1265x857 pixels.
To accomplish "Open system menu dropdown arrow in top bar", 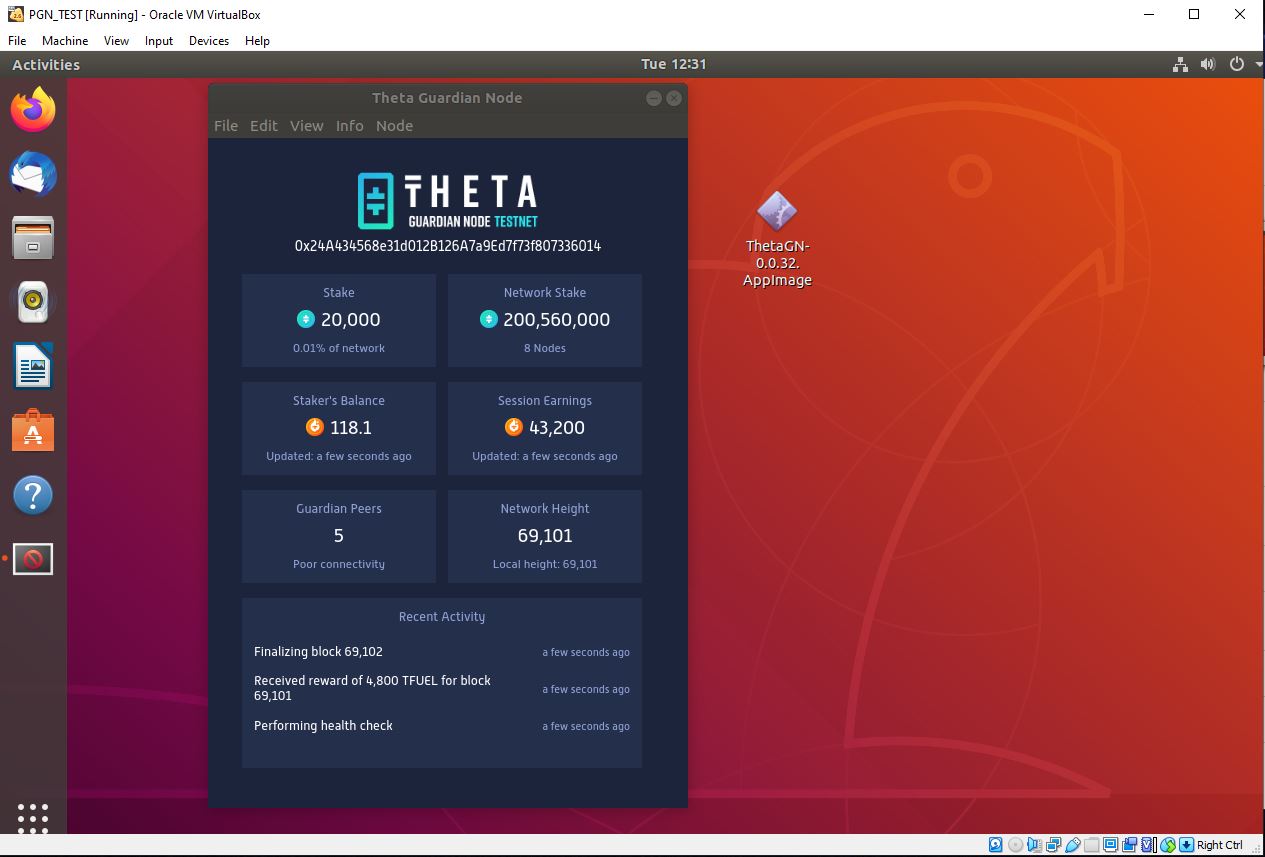I will (1259, 64).
